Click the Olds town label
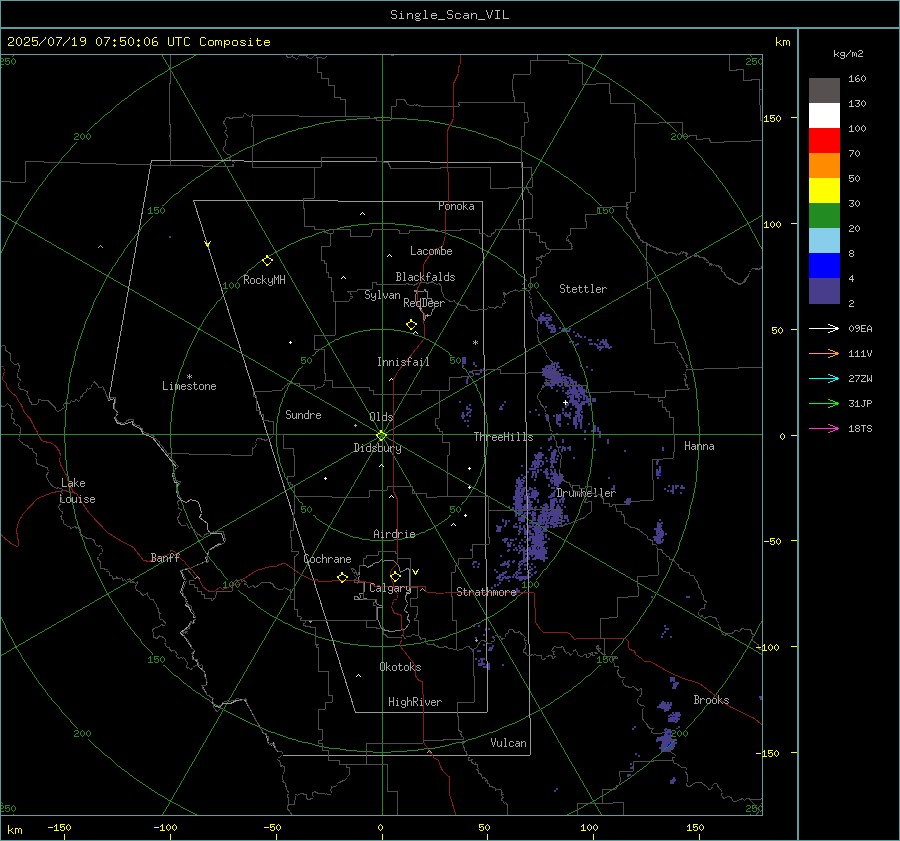This screenshot has height=841, width=900. pos(381,417)
